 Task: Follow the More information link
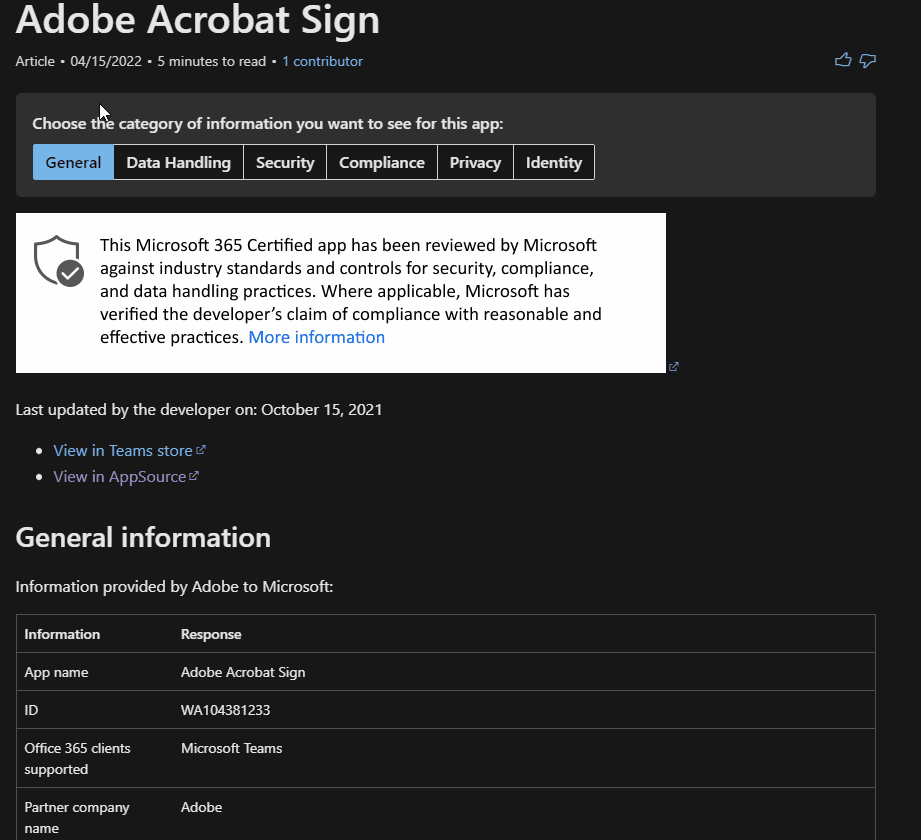pos(317,337)
